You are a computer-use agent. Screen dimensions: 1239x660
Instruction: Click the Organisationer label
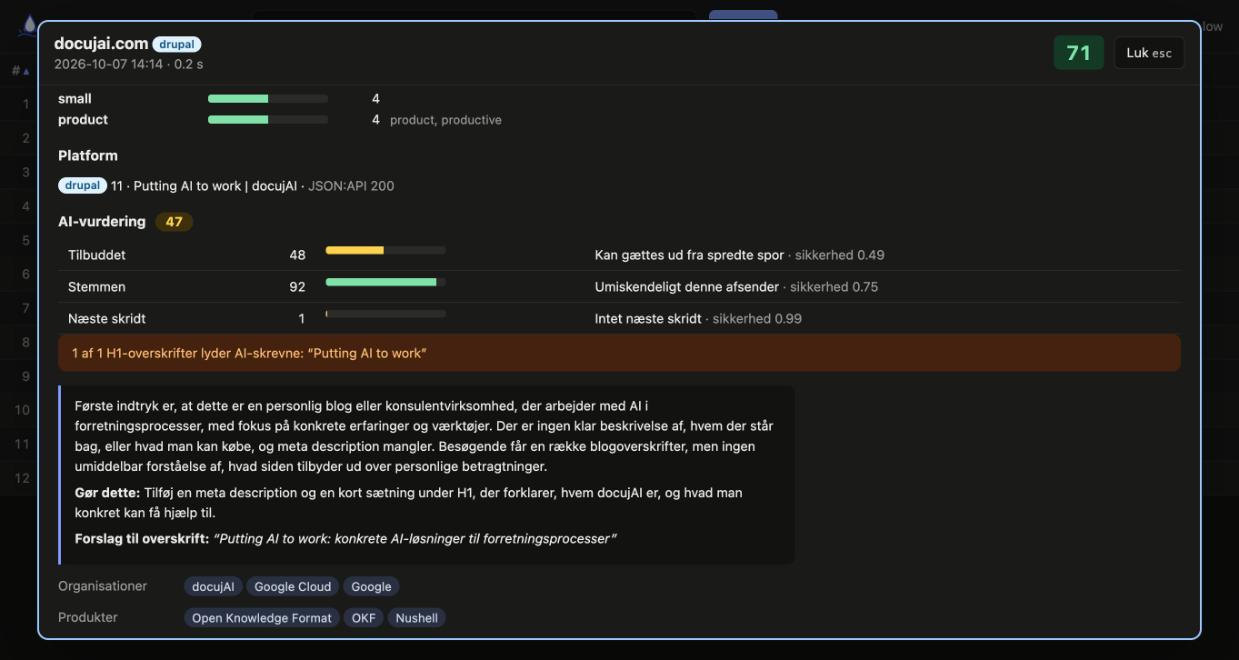point(103,586)
